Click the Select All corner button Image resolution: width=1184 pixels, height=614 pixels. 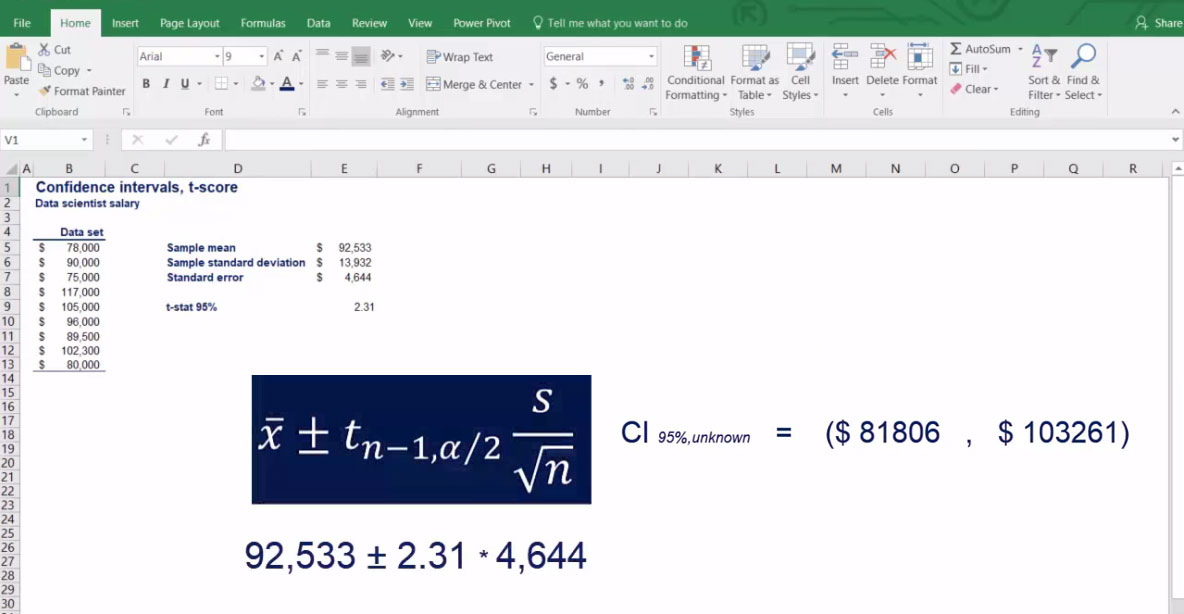tap(10, 169)
